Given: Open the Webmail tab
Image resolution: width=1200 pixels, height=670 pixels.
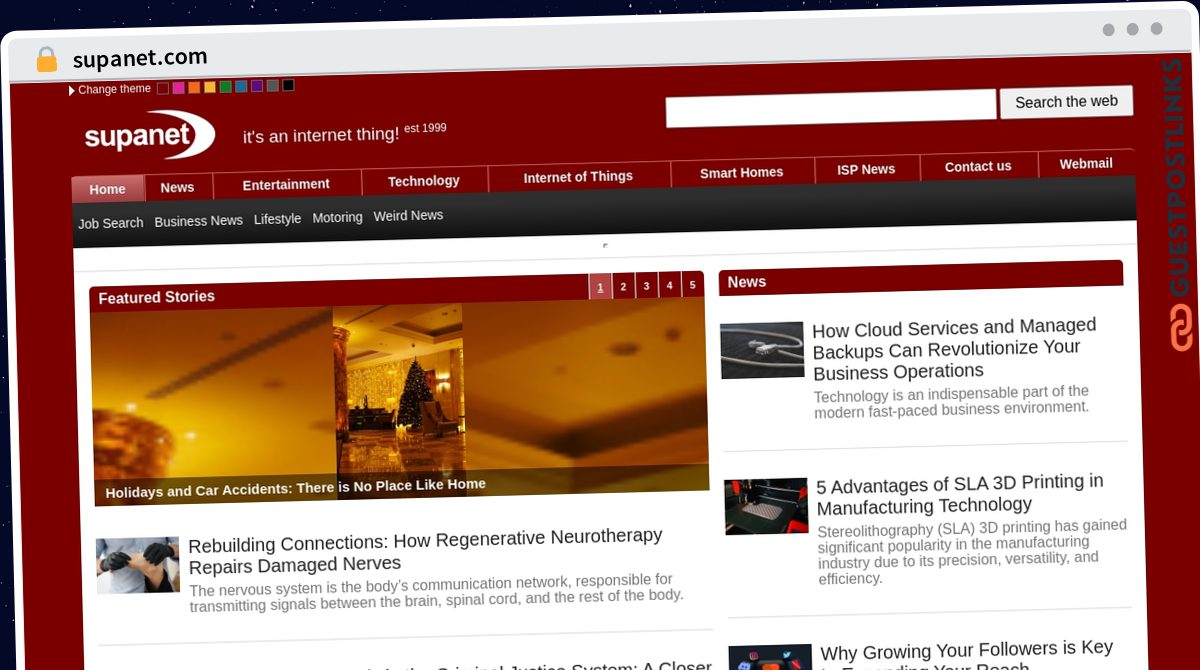Looking at the screenshot, I should (x=1086, y=164).
